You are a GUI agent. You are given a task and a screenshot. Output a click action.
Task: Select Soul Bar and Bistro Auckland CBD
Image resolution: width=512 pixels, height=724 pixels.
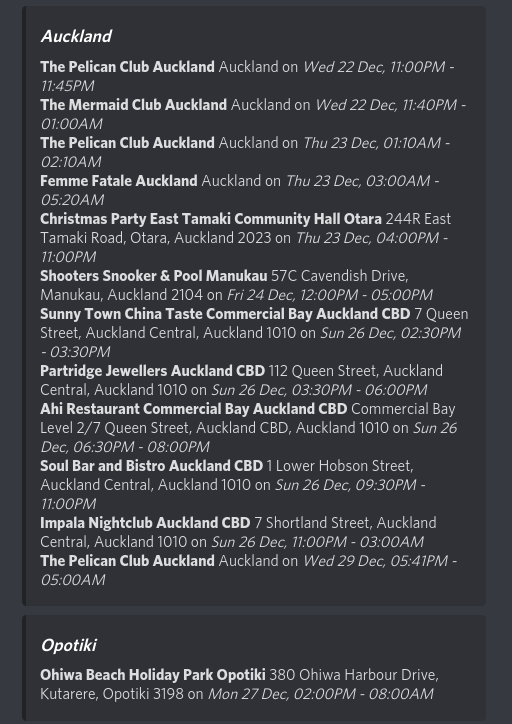151,466
